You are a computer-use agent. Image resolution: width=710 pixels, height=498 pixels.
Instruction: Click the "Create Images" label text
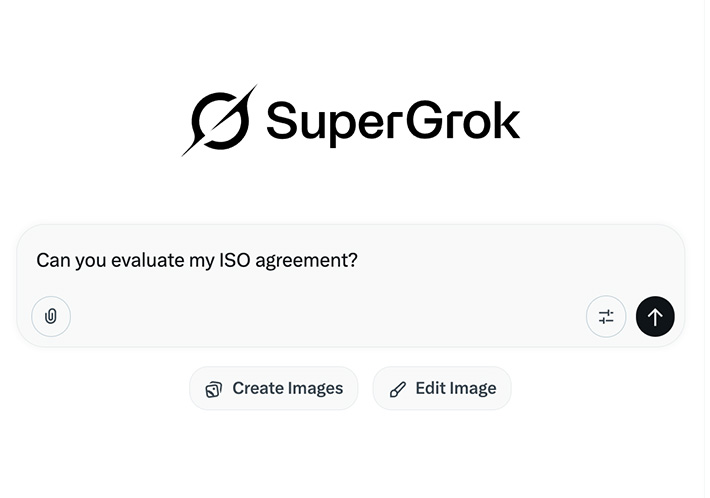tap(287, 389)
